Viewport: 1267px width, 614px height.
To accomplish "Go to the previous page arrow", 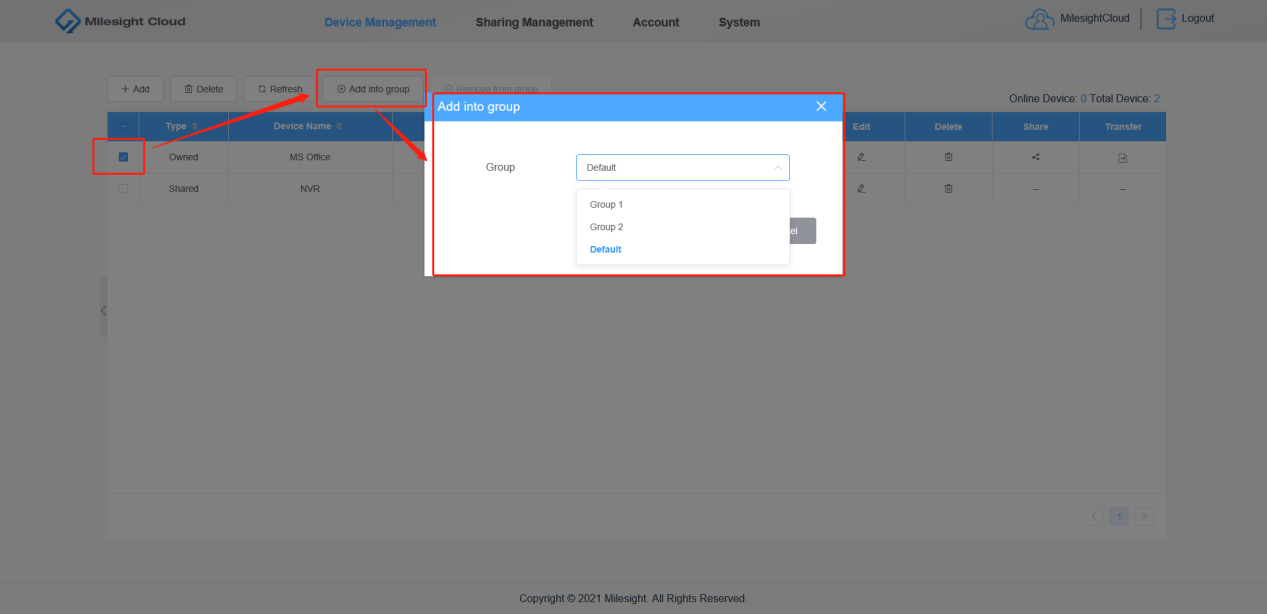I will 1094,516.
